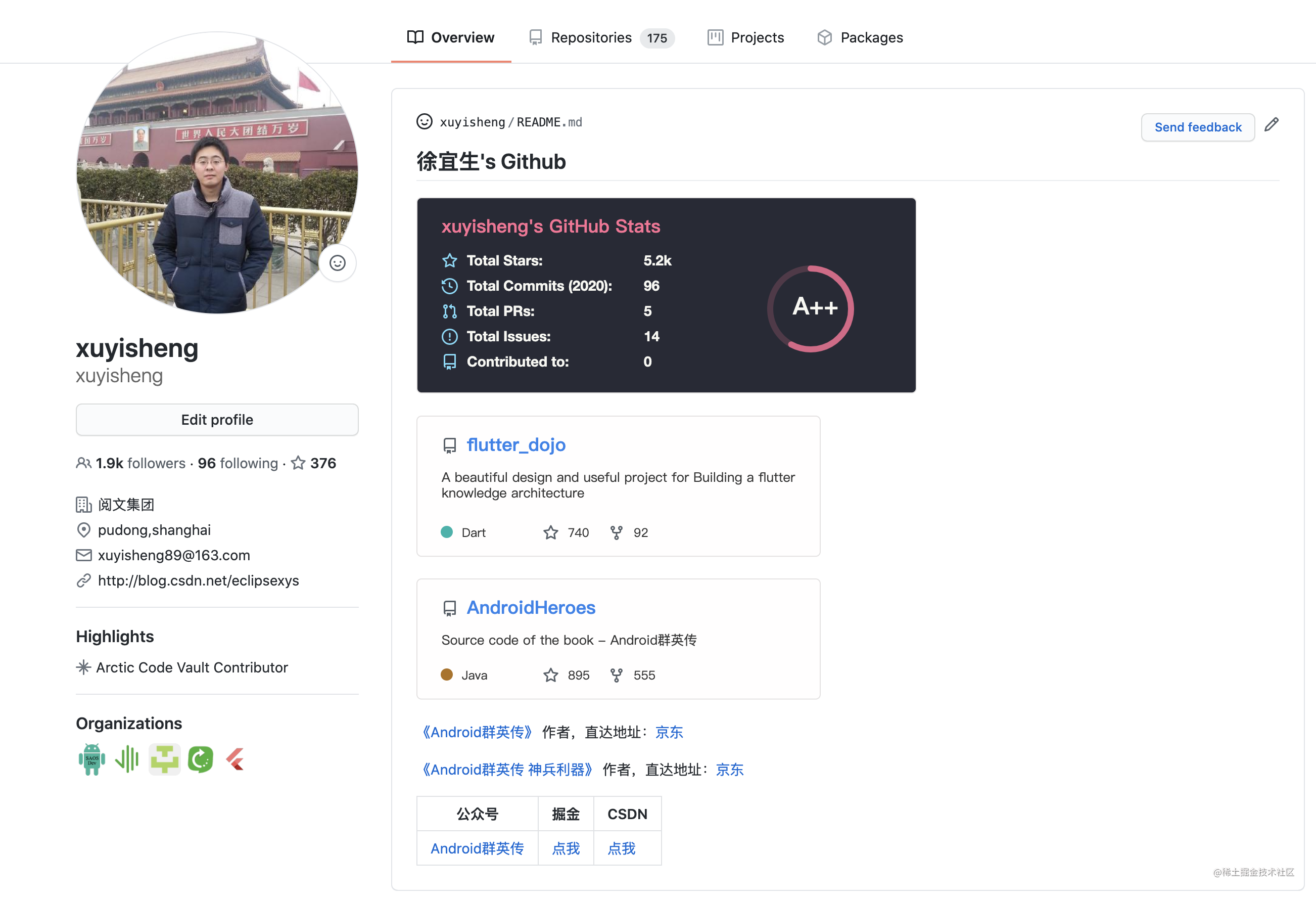Open the 376 starred repositories link
The height and width of the screenshot is (899, 1316).
pos(314,463)
